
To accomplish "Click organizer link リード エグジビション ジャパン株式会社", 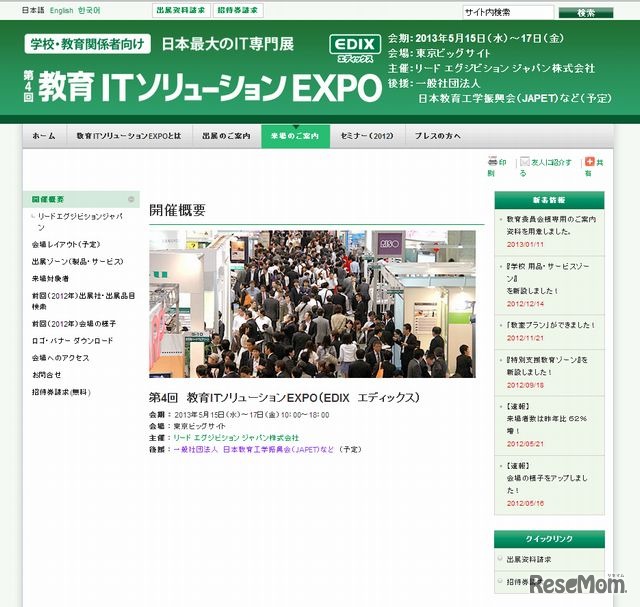I will pyautogui.click(x=236, y=438).
